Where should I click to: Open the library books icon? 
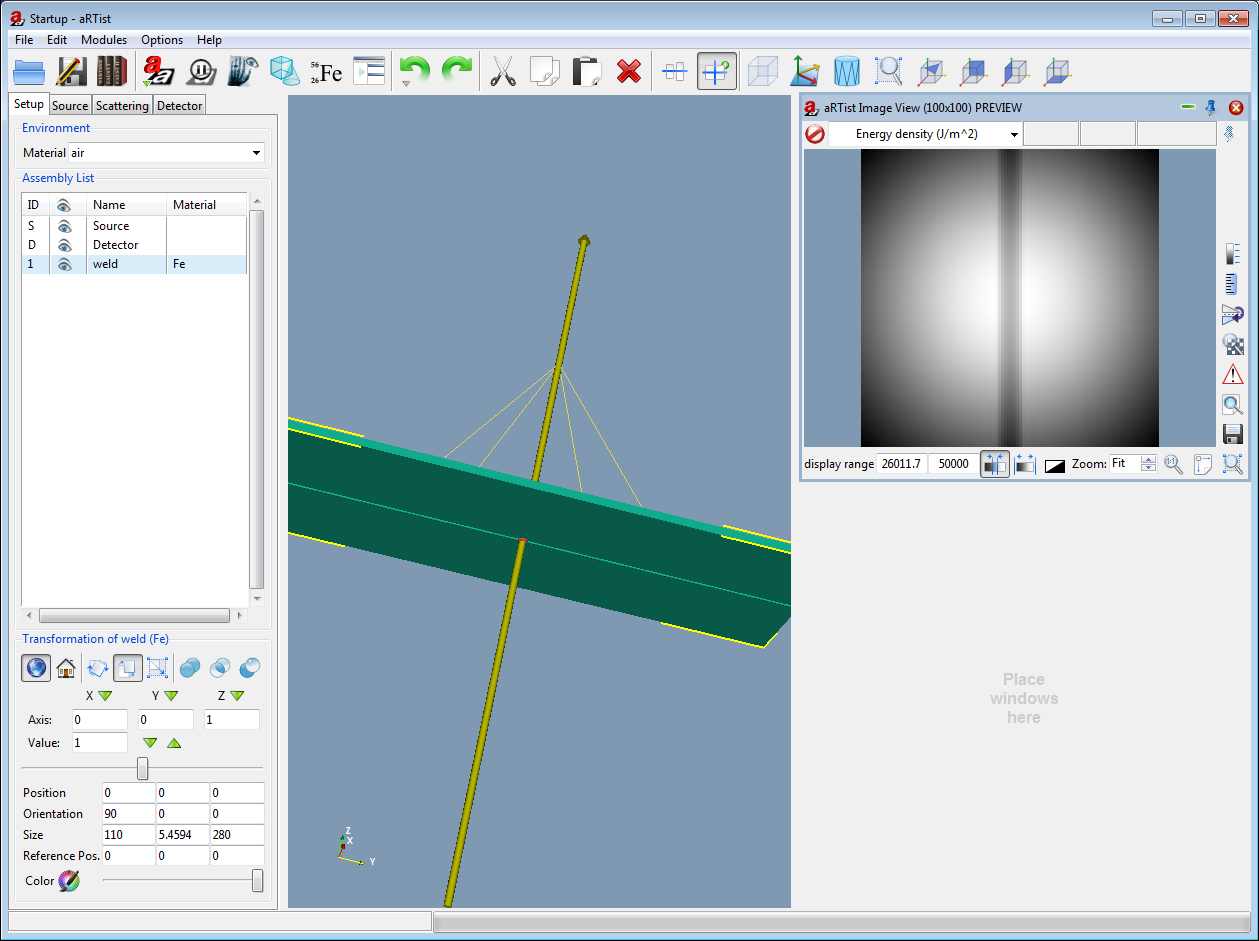pyautogui.click(x=112, y=71)
